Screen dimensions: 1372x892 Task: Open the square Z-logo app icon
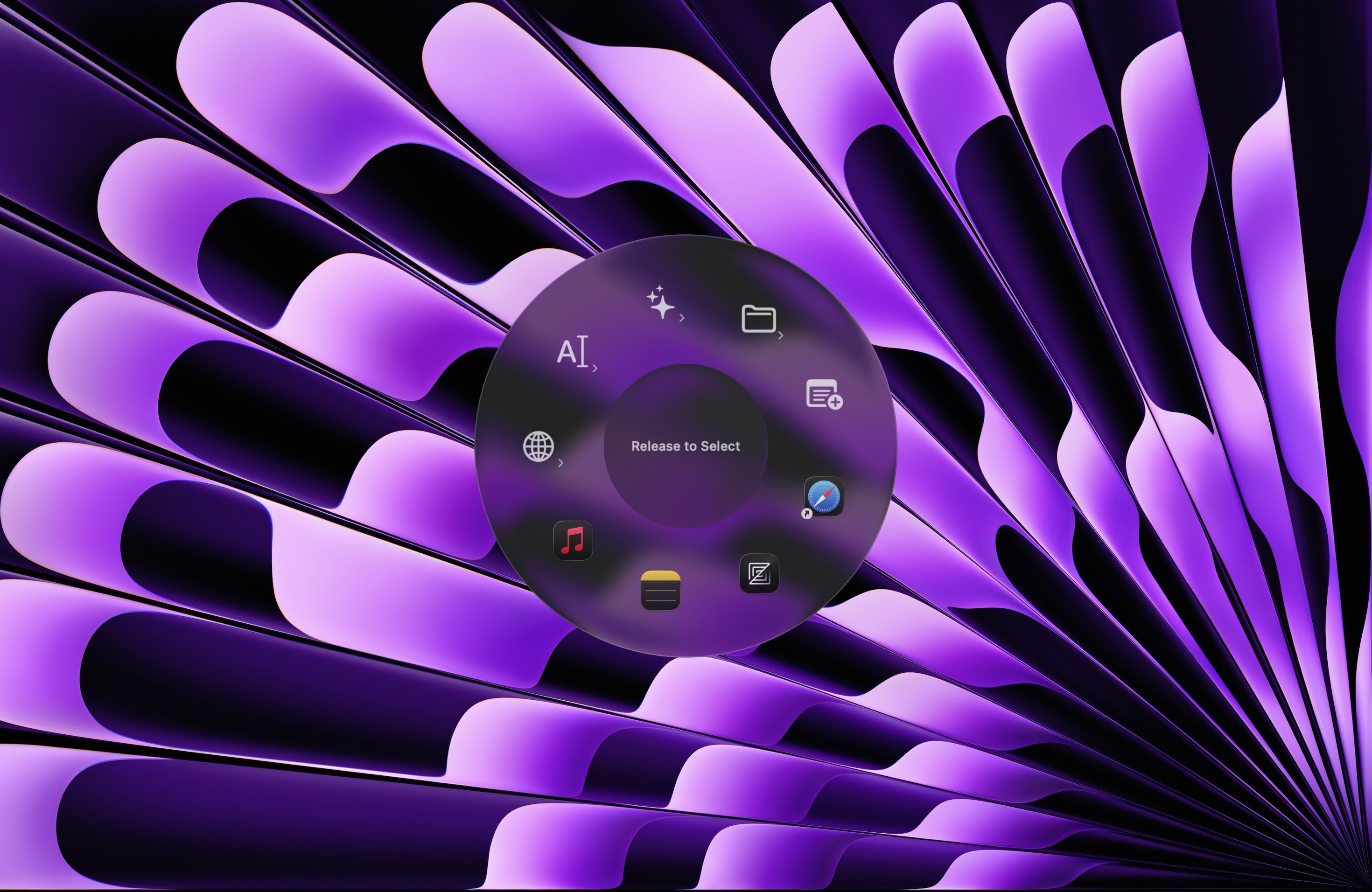tap(759, 573)
